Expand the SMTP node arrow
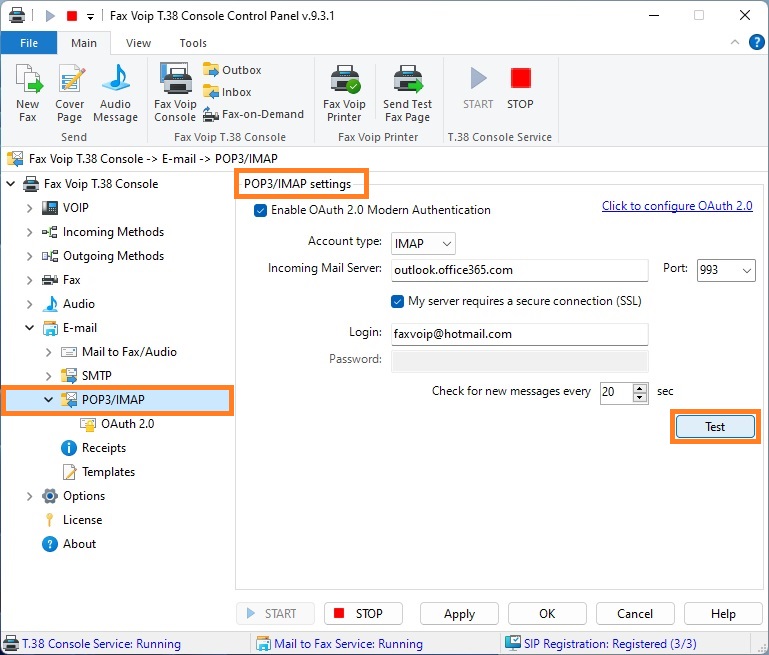The width and height of the screenshot is (769, 655). coord(49,376)
